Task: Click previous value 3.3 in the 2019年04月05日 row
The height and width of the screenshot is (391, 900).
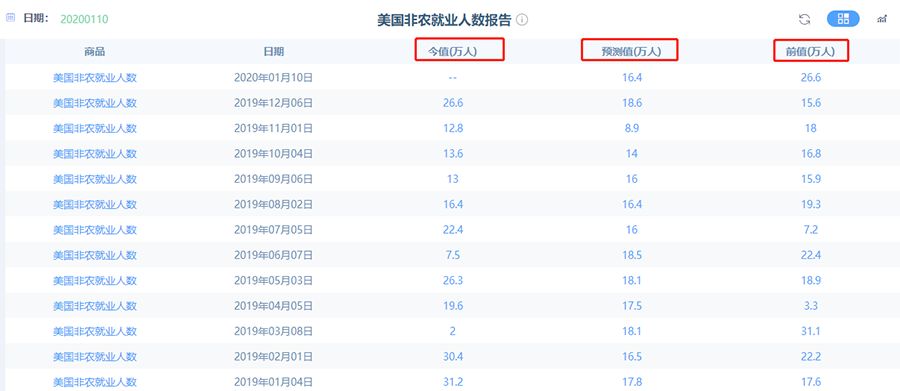Action: coord(810,305)
